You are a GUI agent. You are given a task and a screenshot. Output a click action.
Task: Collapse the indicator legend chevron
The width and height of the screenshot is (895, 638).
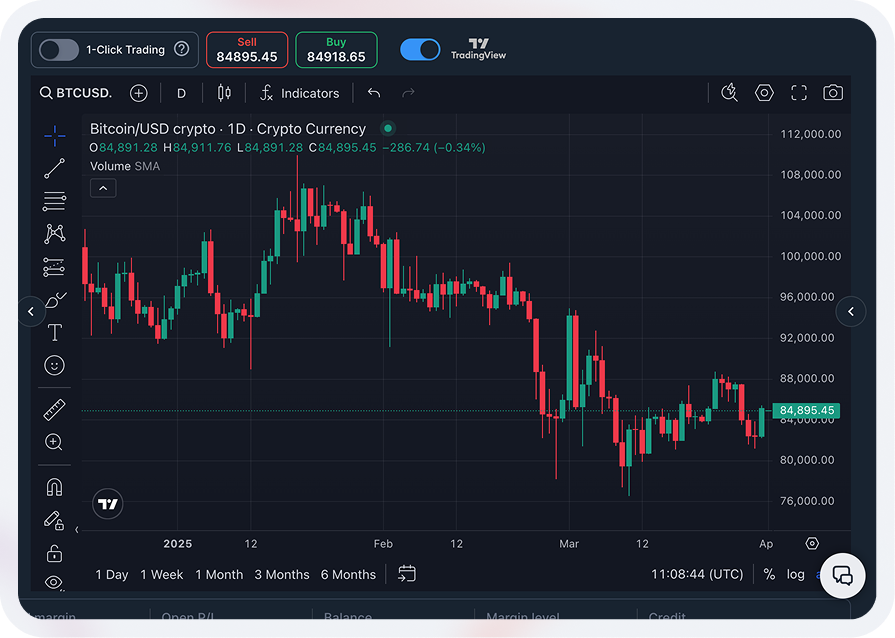tap(103, 188)
